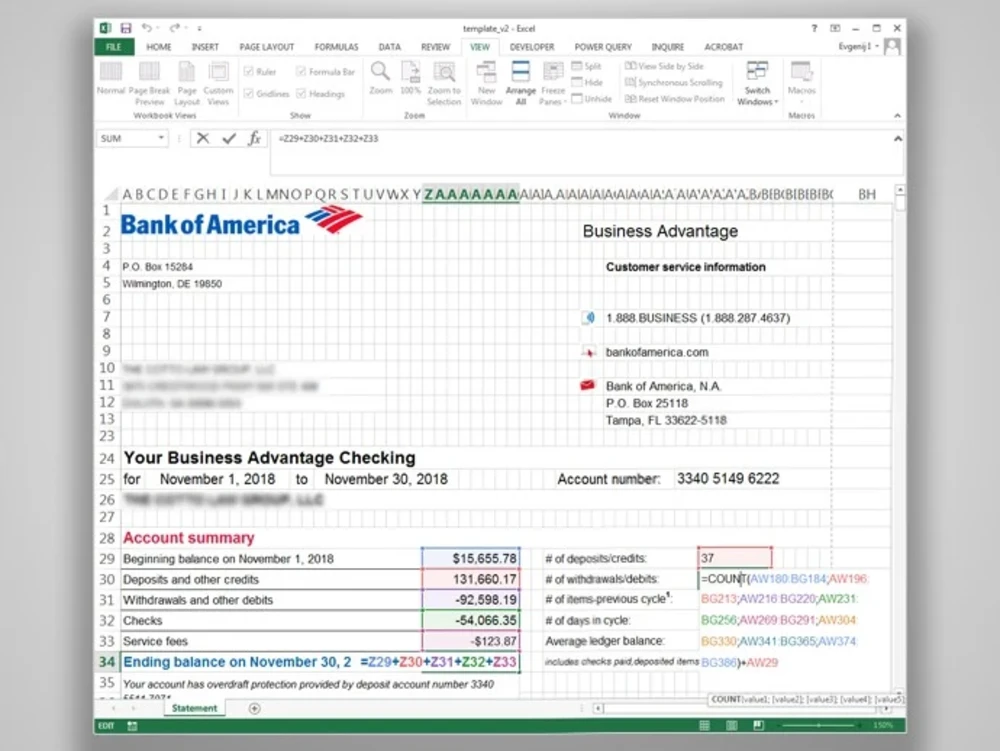Switch to the DATA tab
The height and width of the screenshot is (751, 1000).
pyautogui.click(x=390, y=47)
